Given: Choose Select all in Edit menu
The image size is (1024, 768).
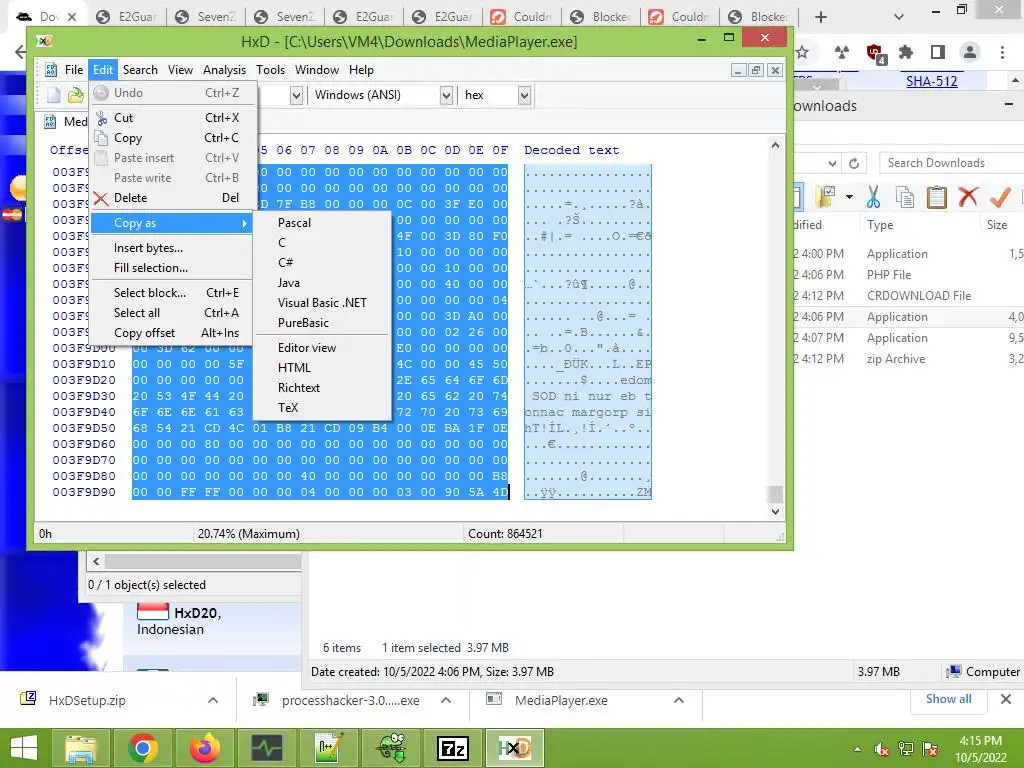Looking at the screenshot, I should (x=171, y=313).
